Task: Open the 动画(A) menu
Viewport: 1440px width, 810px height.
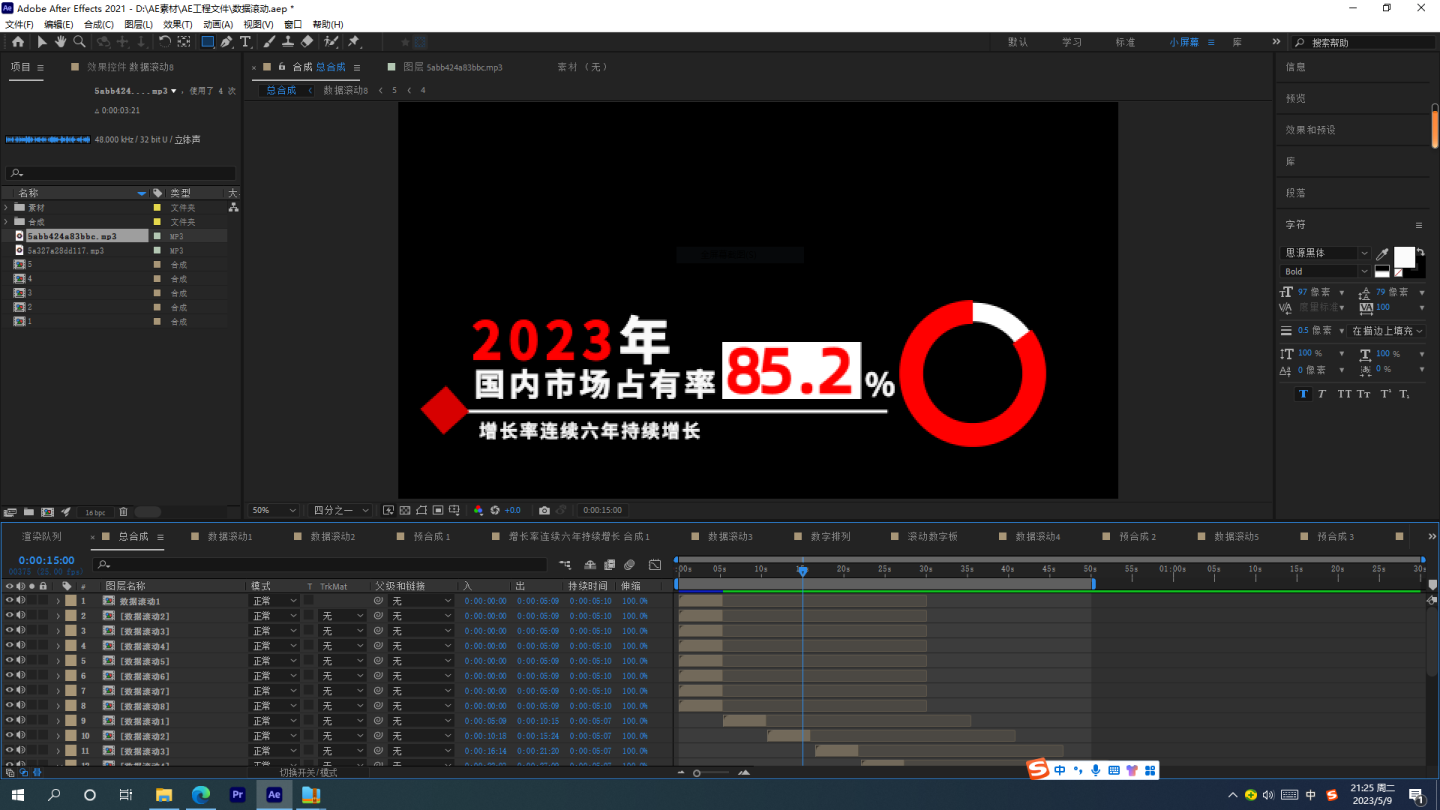Action: pyautogui.click(x=218, y=24)
